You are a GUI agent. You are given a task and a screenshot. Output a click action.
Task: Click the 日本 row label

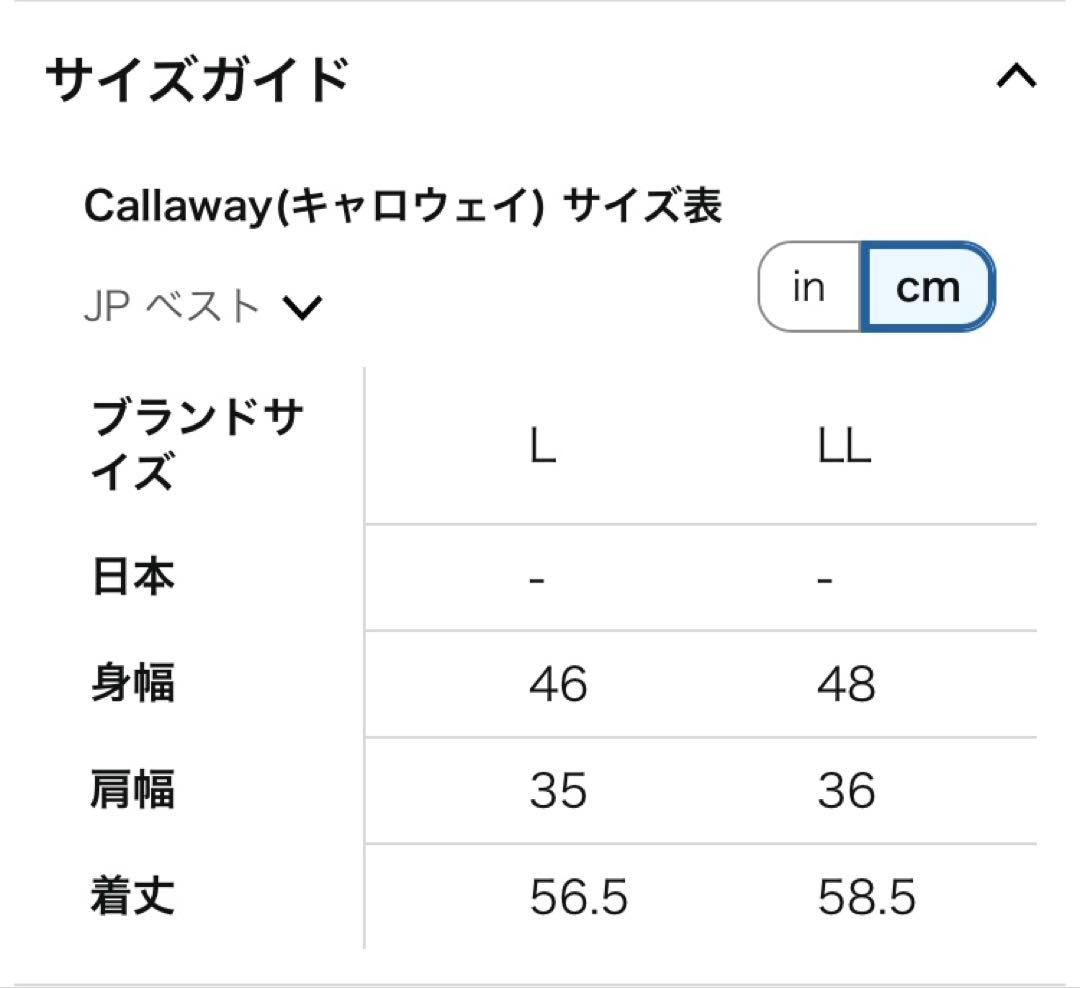(133, 578)
